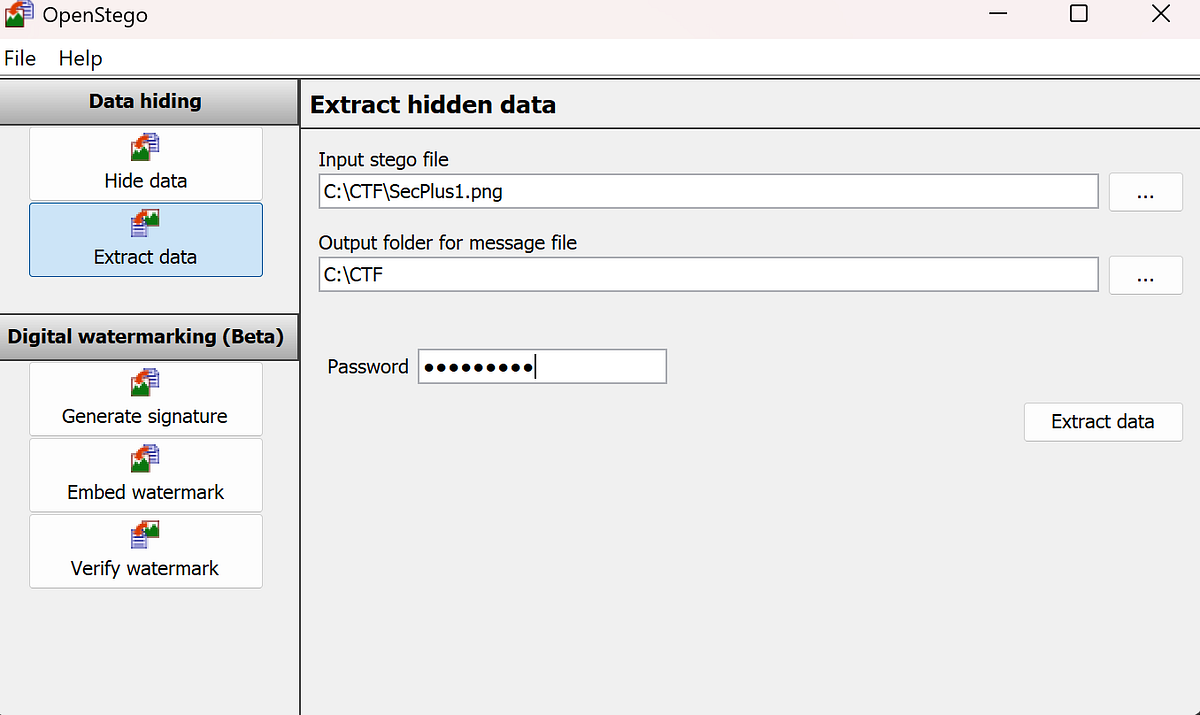The height and width of the screenshot is (715, 1200).
Task: Browse for the output folder
Action: click(x=1146, y=275)
